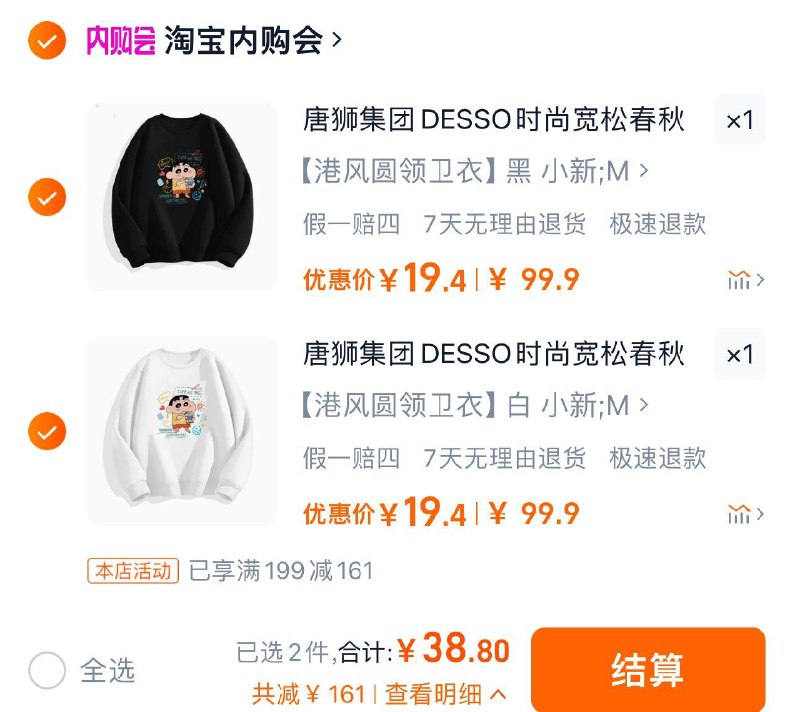
Task: Open price trend chart for white sweatshirt
Action: [x=745, y=514]
